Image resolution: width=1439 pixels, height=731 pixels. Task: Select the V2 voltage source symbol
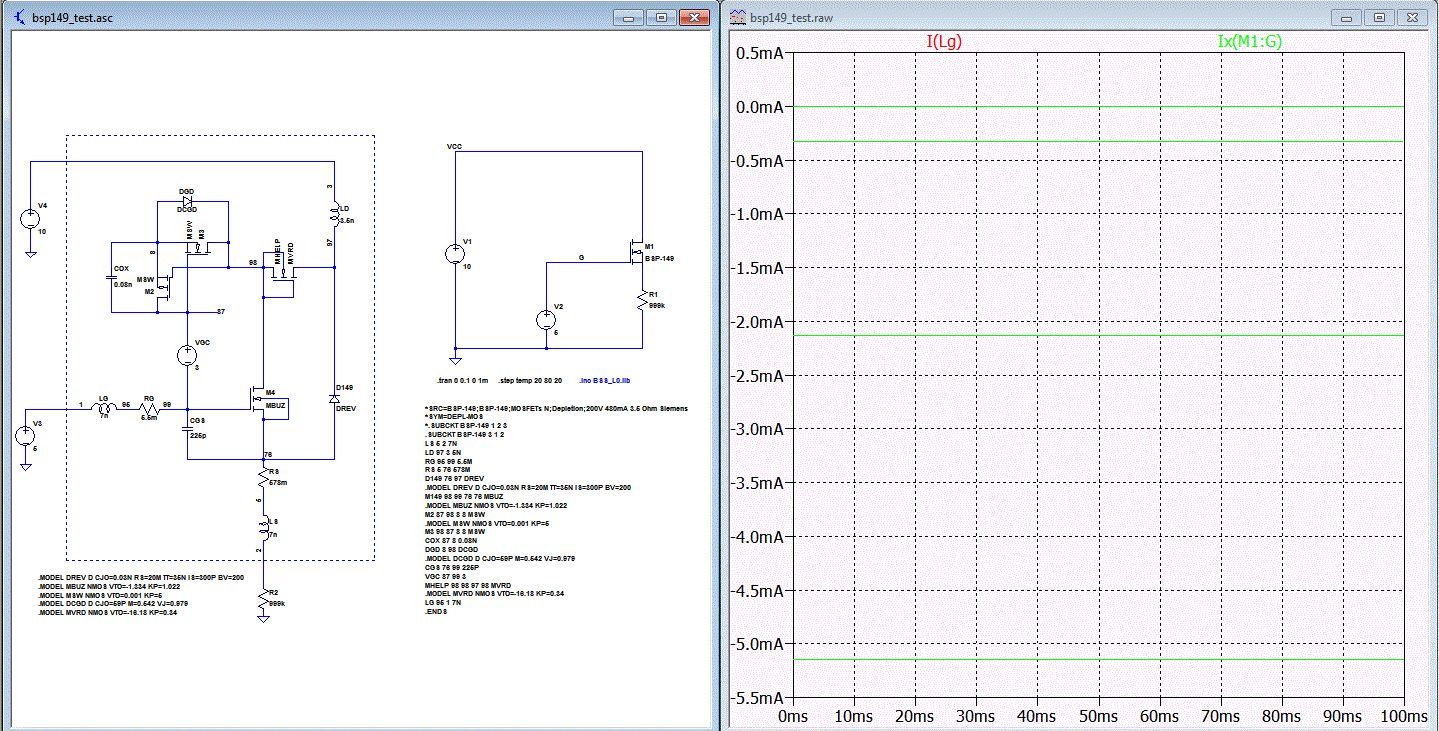[547, 320]
